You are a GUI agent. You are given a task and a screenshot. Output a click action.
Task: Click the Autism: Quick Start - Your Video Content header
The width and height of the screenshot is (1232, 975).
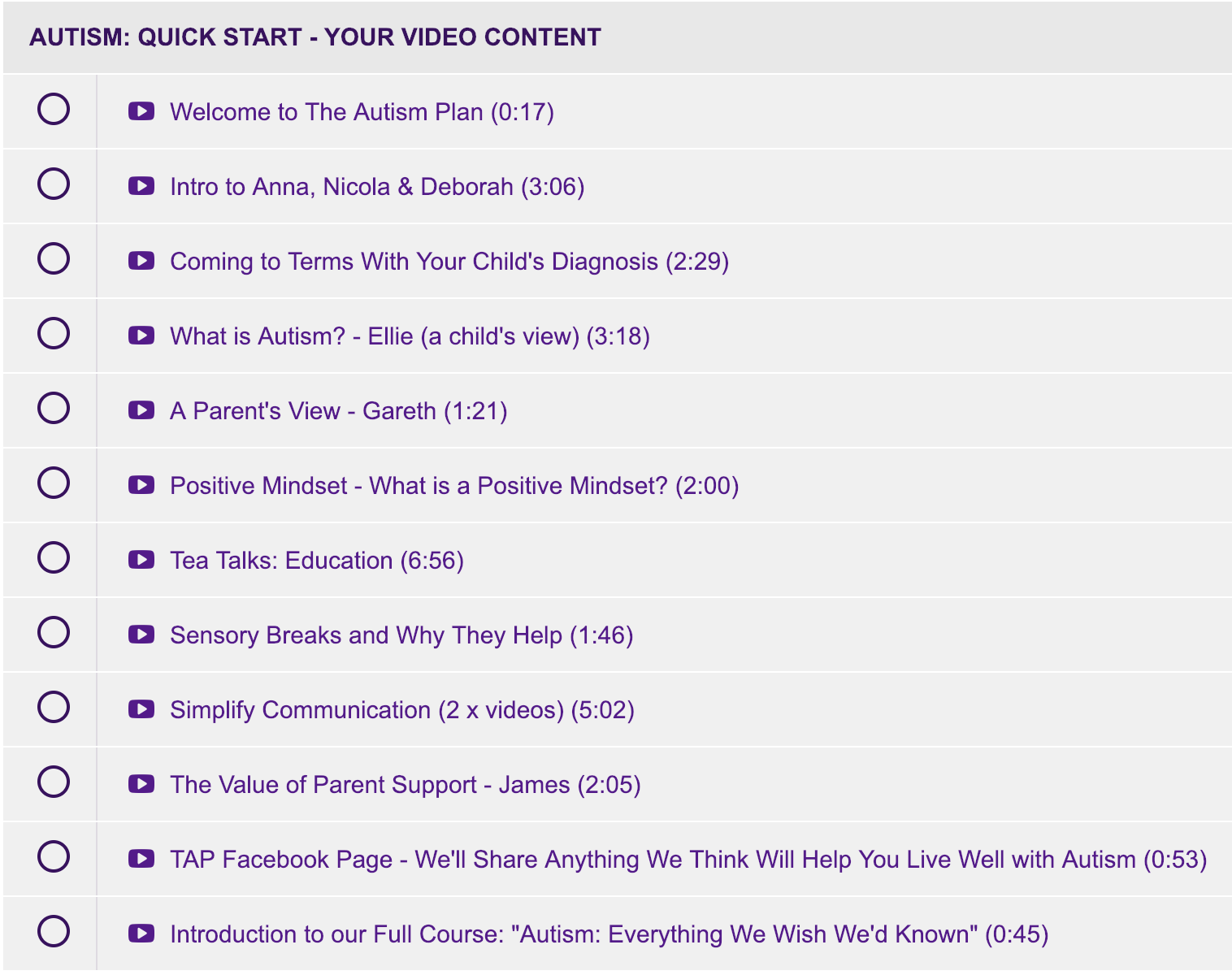click(x=315, y=37)
